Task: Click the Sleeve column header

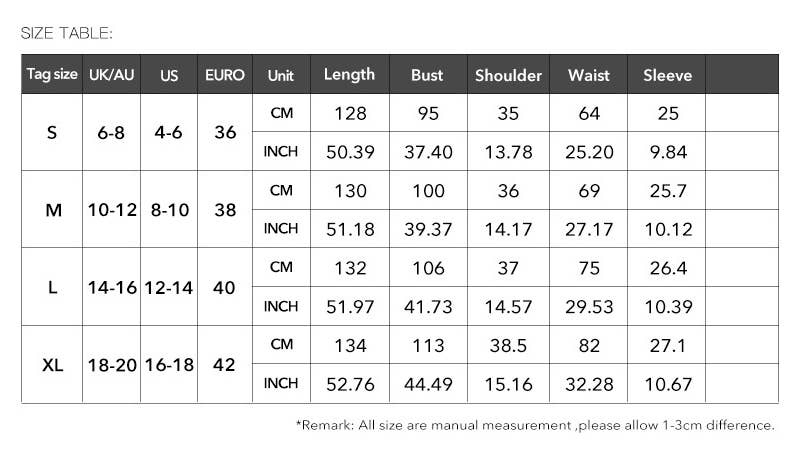Action: coord(667,75)
